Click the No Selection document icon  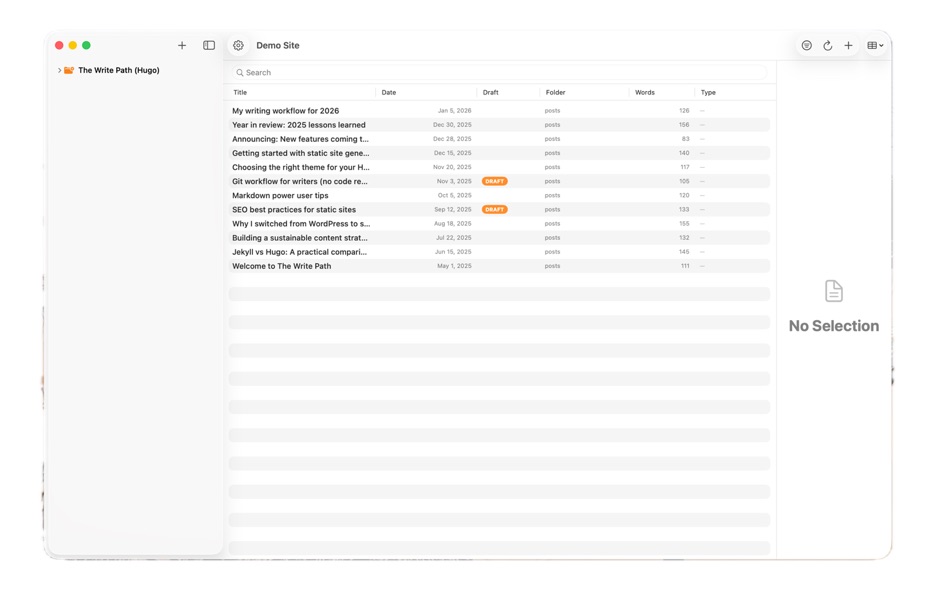coord(834,291)
